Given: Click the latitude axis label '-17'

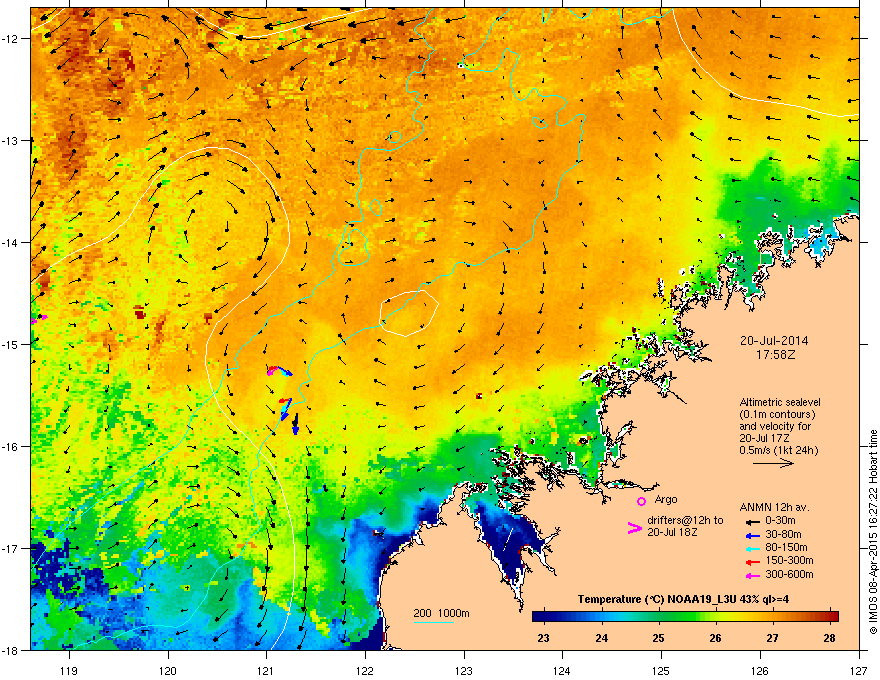Looking at the screenshot, I should pos(11,549).
